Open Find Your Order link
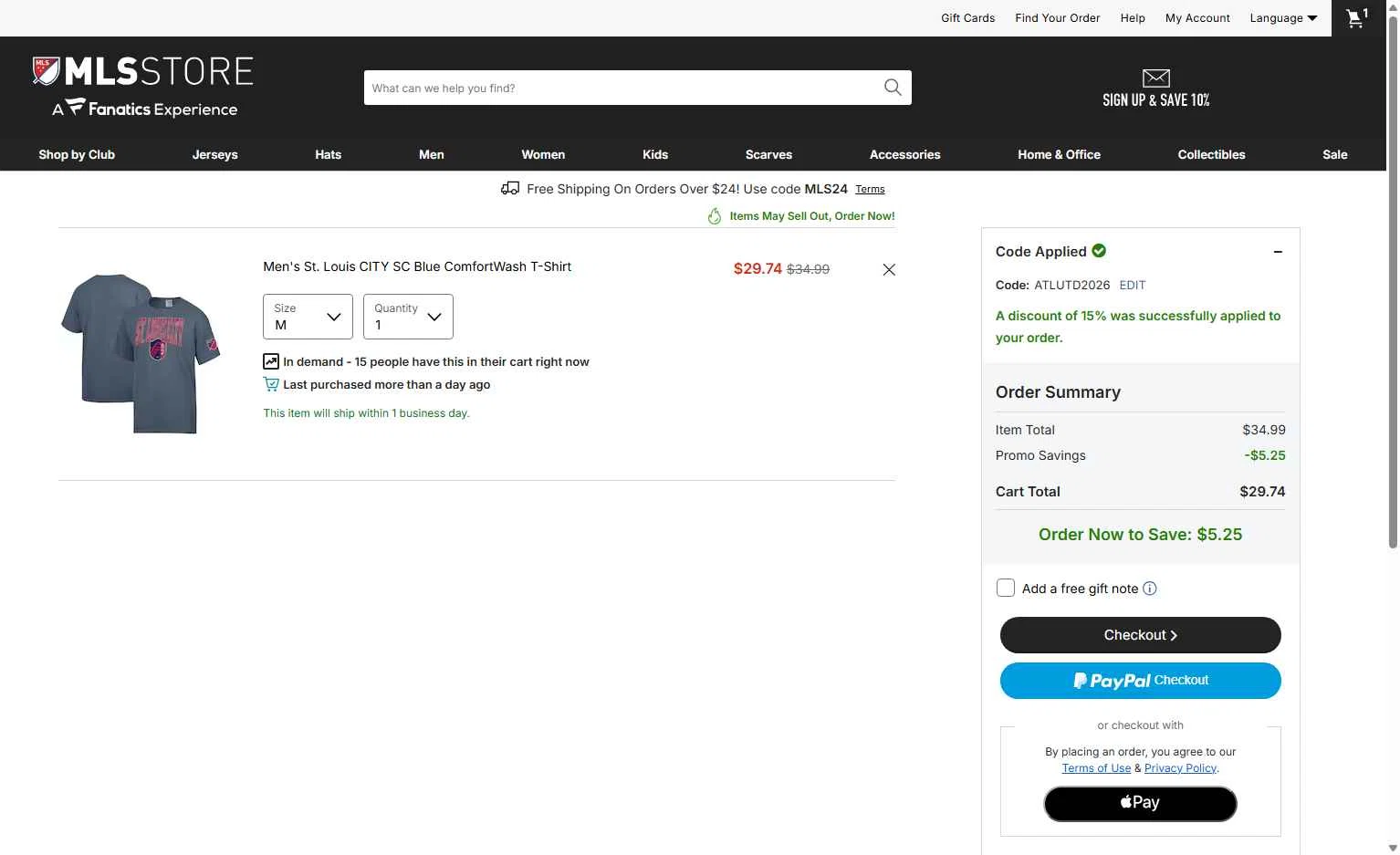Screen dimensions: 1400x855 [1058, 18]
